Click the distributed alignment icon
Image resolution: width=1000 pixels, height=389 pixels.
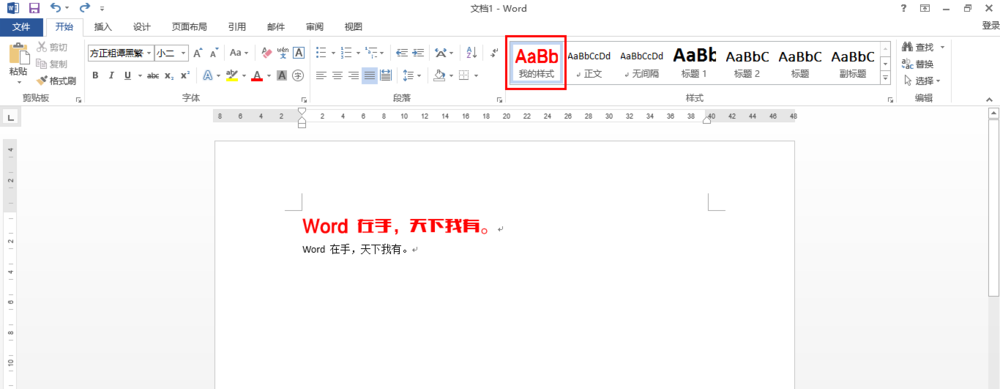click(385, 75)
